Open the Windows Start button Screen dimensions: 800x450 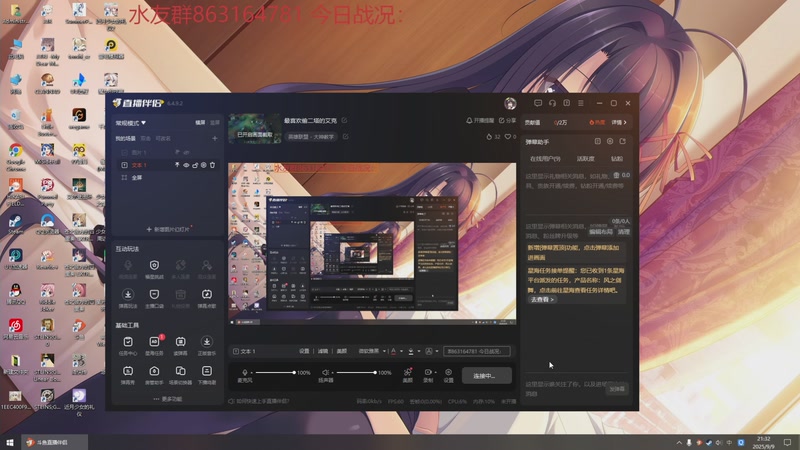coord(9,442)
